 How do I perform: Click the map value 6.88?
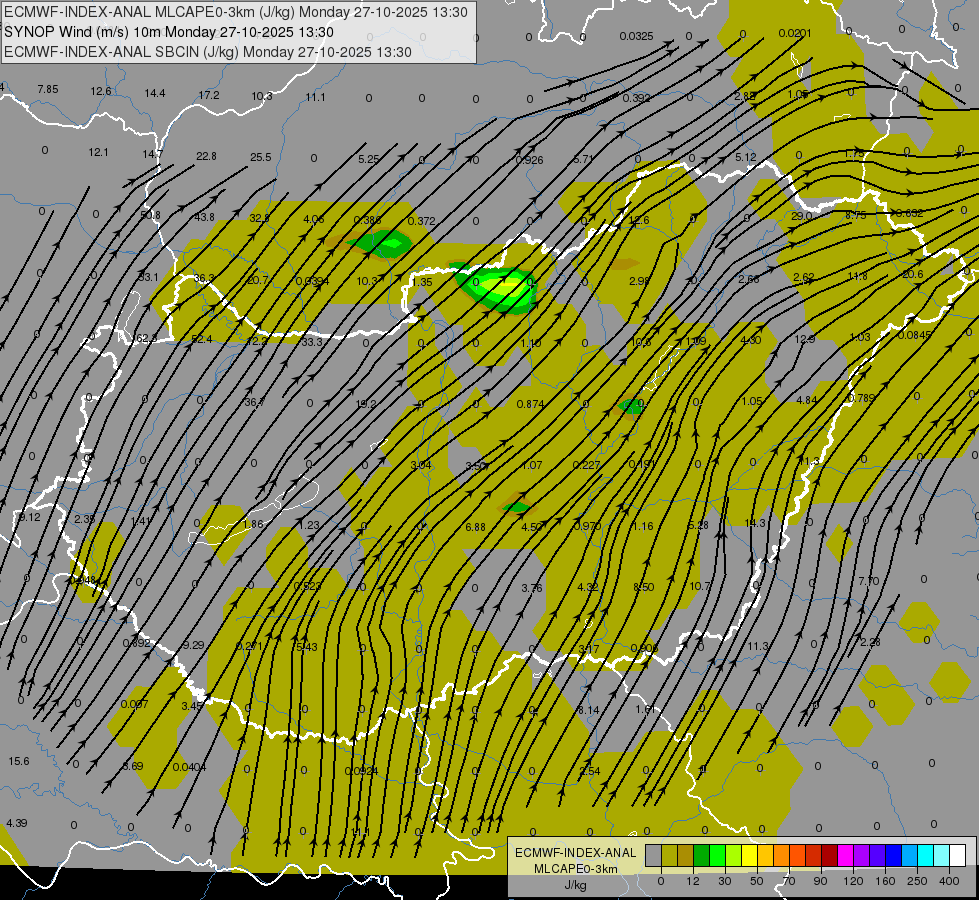pos(475,527)
